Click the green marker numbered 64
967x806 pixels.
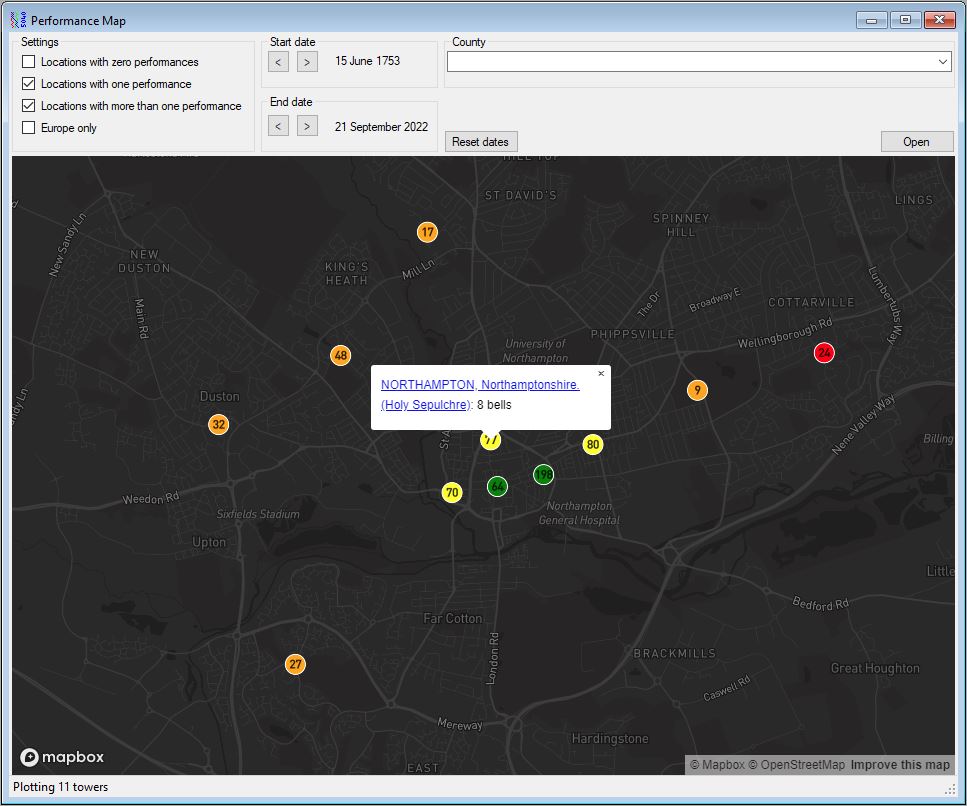tap(497, 486)
